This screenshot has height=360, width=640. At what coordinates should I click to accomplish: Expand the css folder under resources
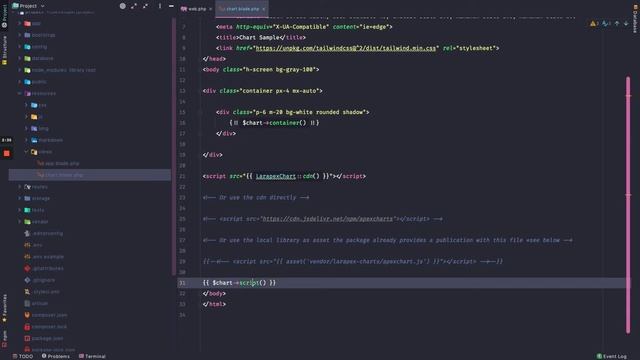tap(27, 105)
